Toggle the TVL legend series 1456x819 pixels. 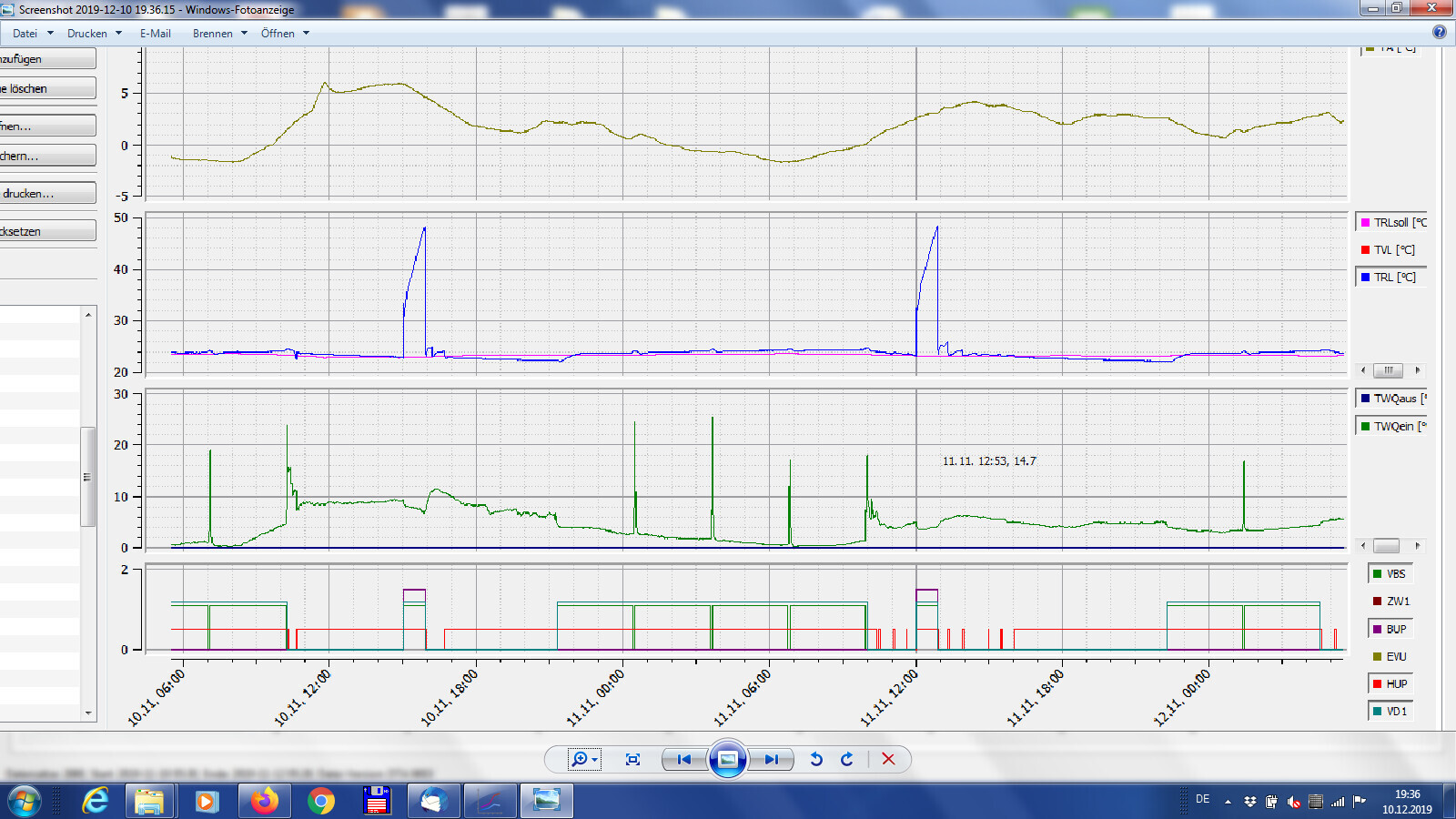pos(1390,250)
